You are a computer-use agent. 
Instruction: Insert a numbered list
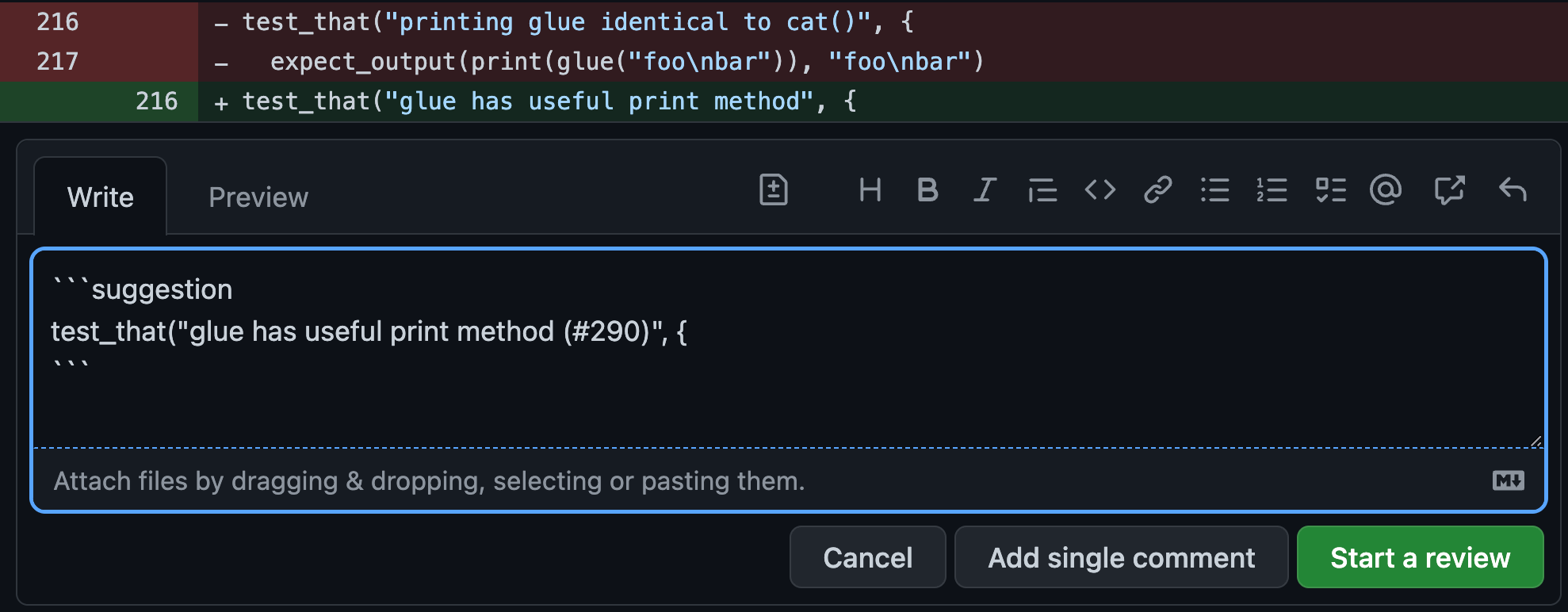click(1272, 190)
